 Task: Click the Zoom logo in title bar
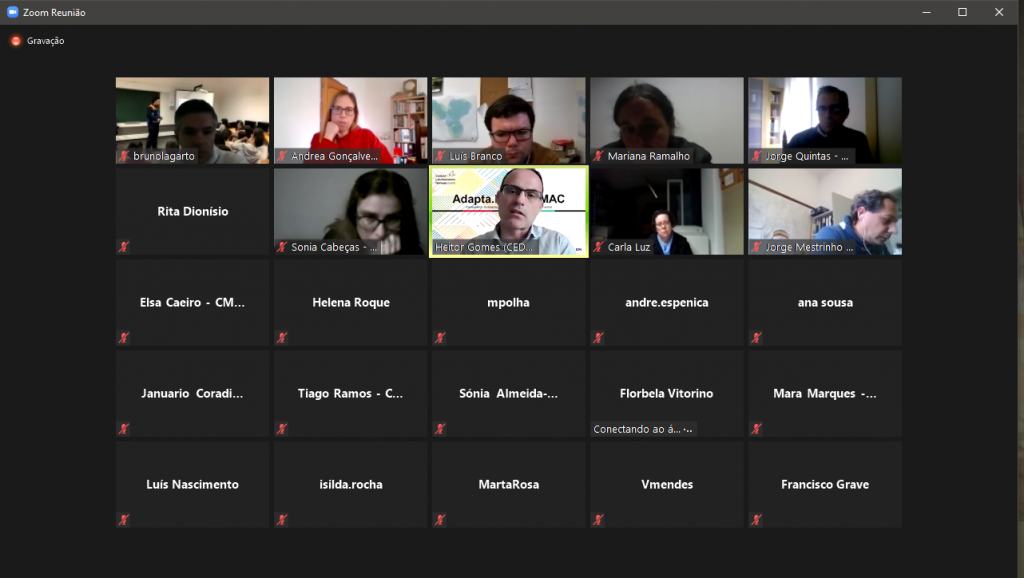point(12,12)
